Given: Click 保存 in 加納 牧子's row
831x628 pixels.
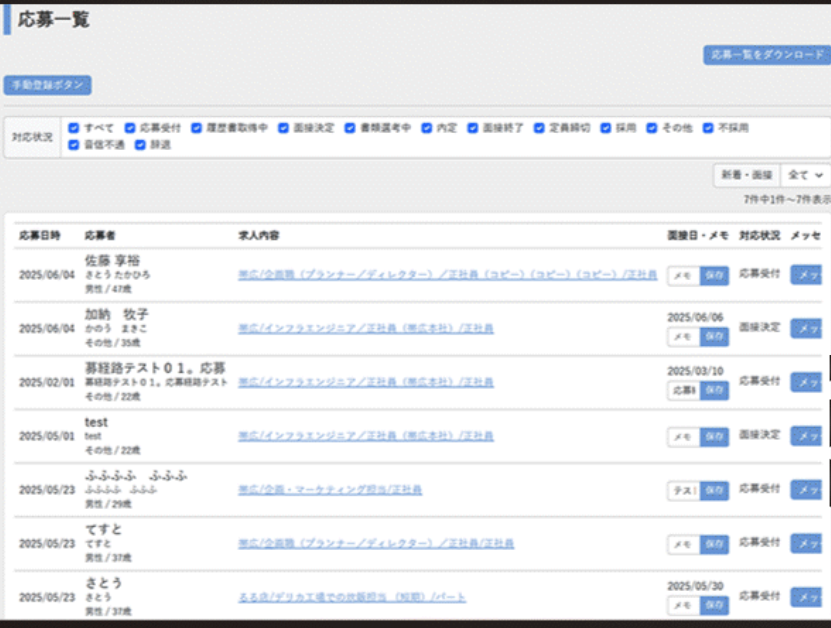Looking at the screenshot, I should pyautogui.click(x=714, y=337).
